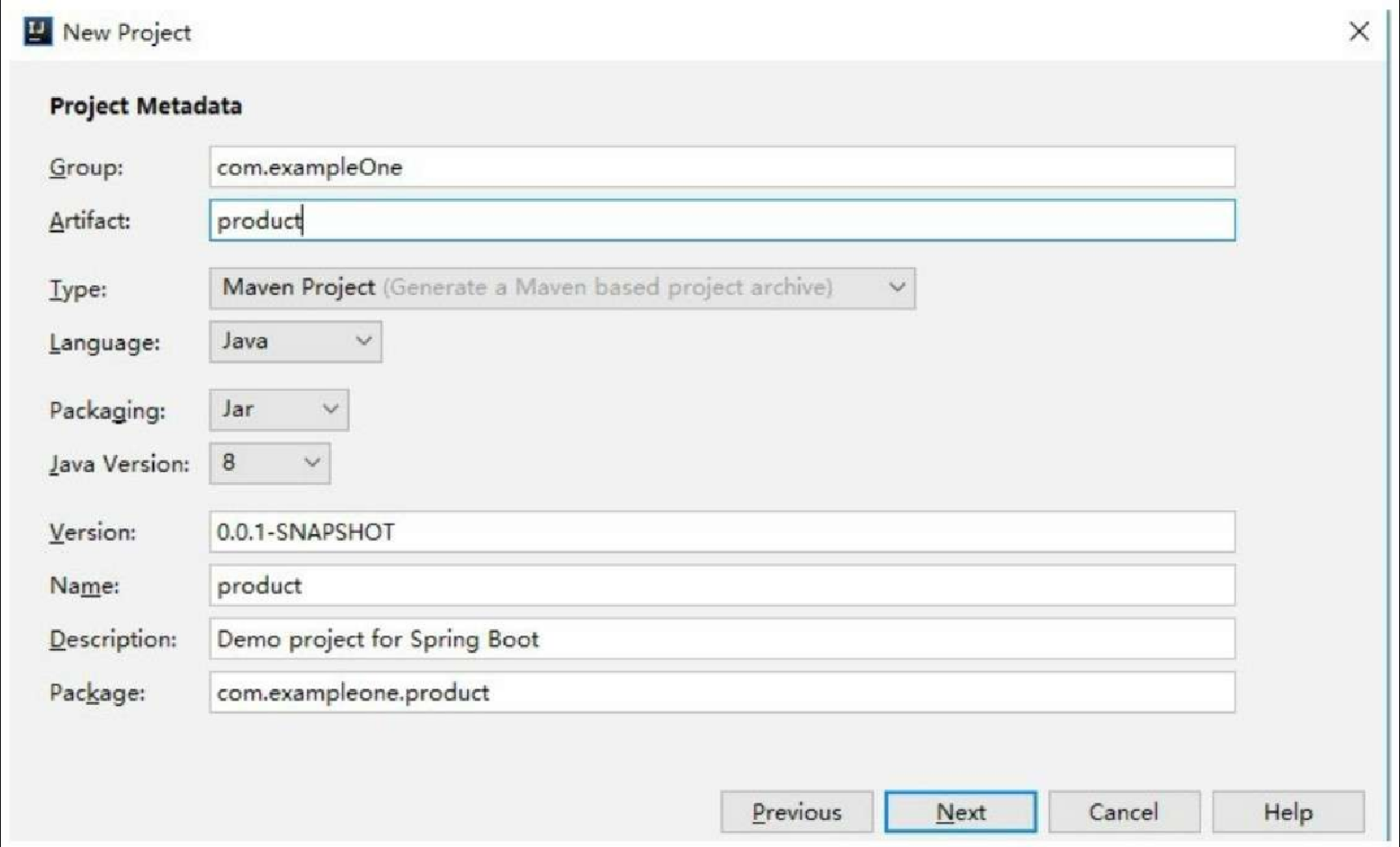Image resolution: width=1400 pixels, height=847 pixels.
Task: Go back with the Previous button
Action: [x=797, y=812]
